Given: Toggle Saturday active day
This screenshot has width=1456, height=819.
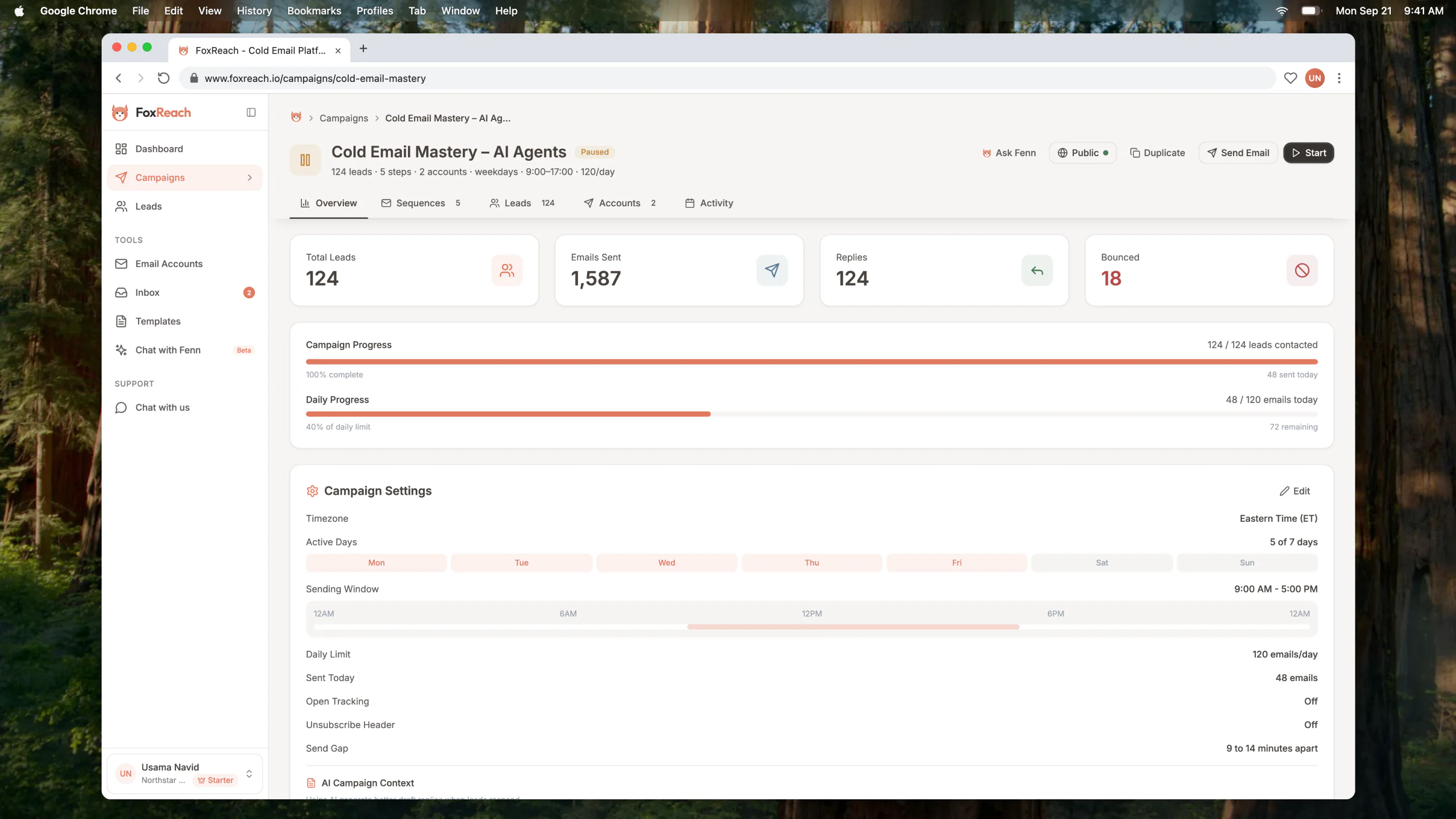Looking at the screenshot, I should point(1102,563).
